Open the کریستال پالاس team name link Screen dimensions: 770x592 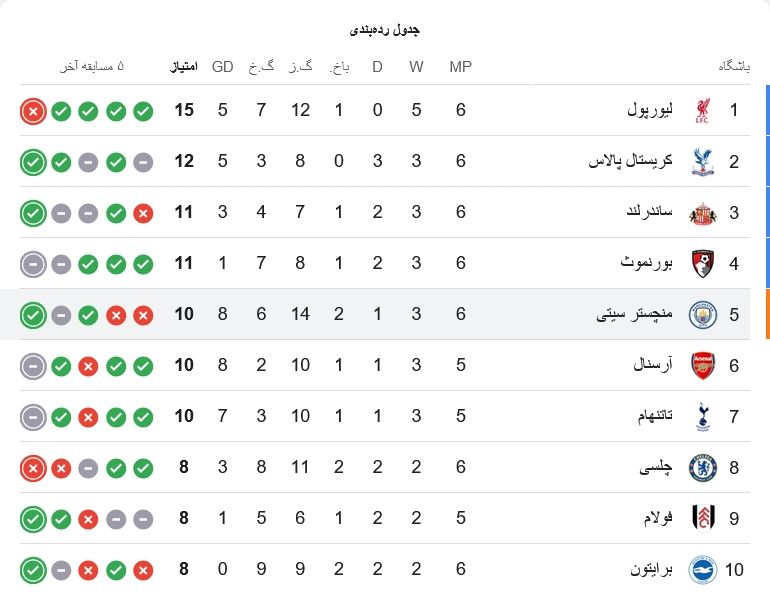coord(630,161)
